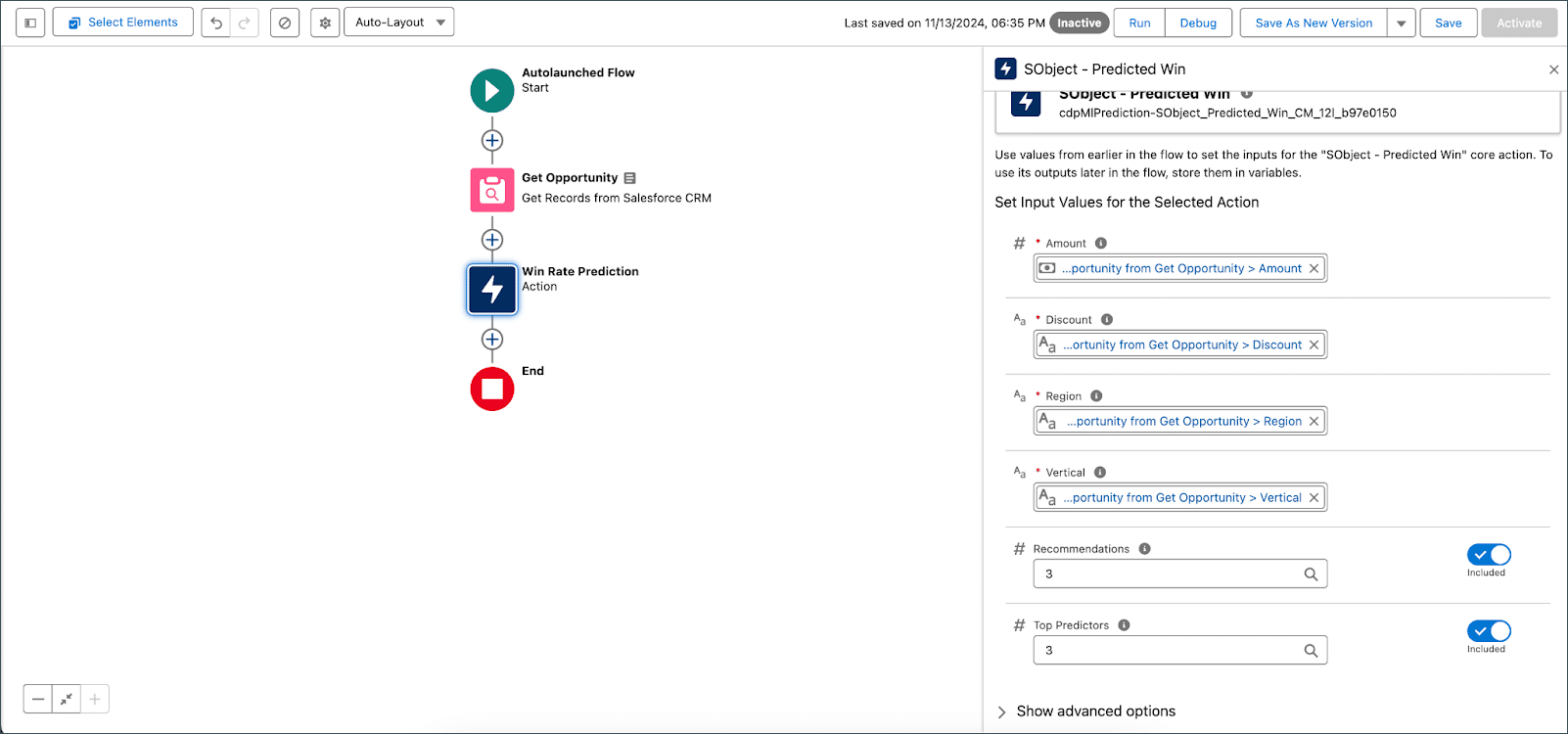Show Recommendations info tooltip

point(1144,549)
